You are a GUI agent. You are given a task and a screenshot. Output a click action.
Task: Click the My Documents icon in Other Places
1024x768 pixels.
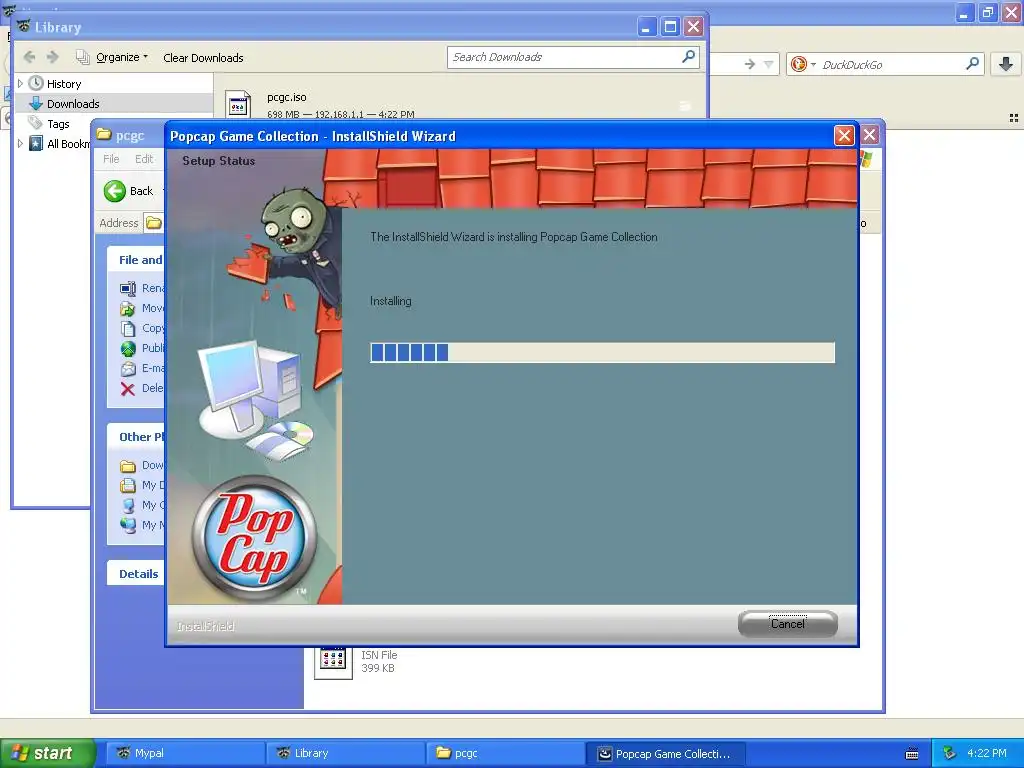128,485
